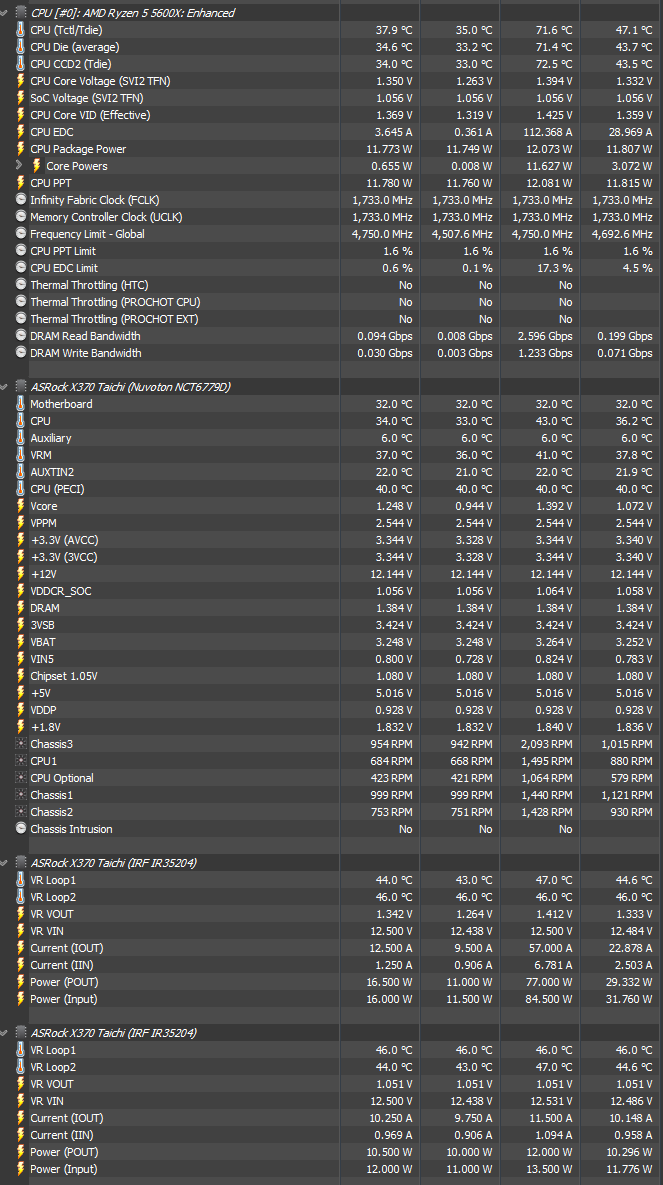Image resolution: width=663 pixels, height=1185 pixels.
Task: Collapse the lower IRF IR35204 sensor group
Action: tap(5, 1033)
